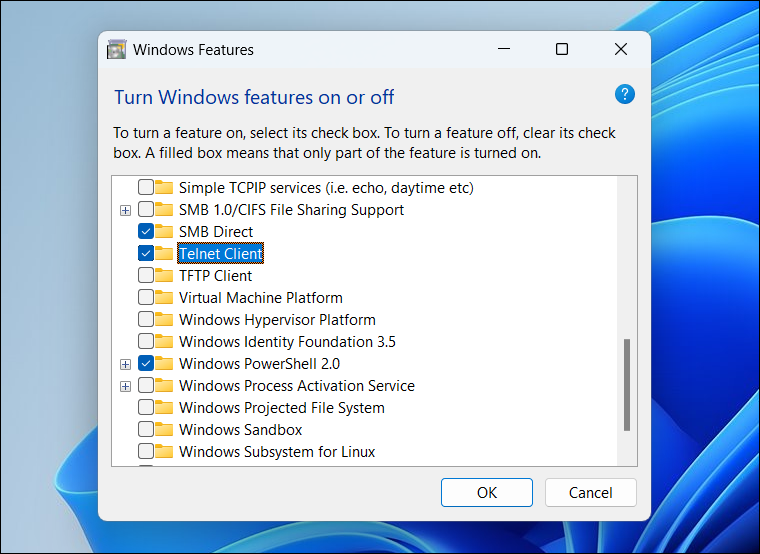Select the 'Telnet Client' label

point(221,253)
